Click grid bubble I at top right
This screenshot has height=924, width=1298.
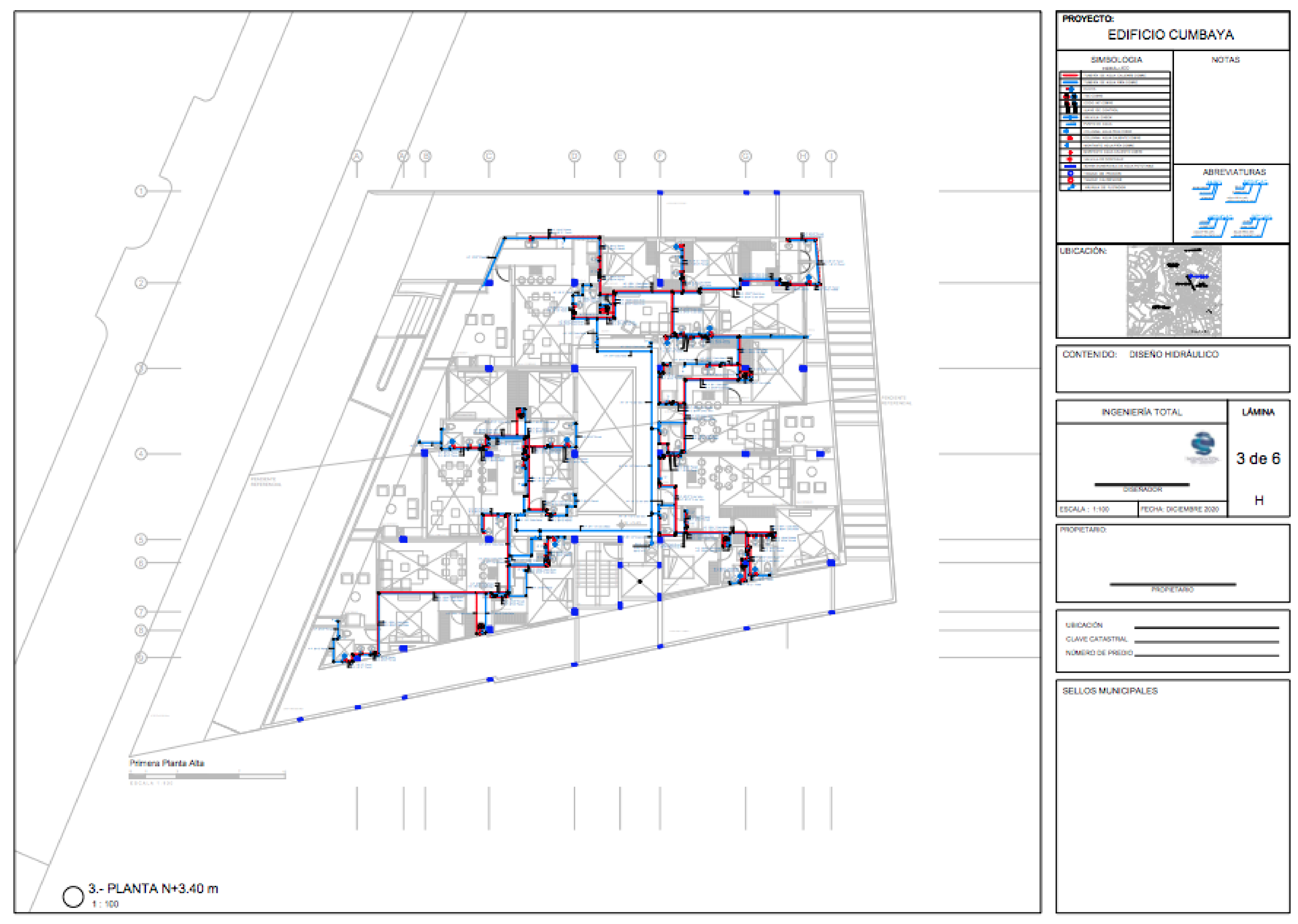831,156
